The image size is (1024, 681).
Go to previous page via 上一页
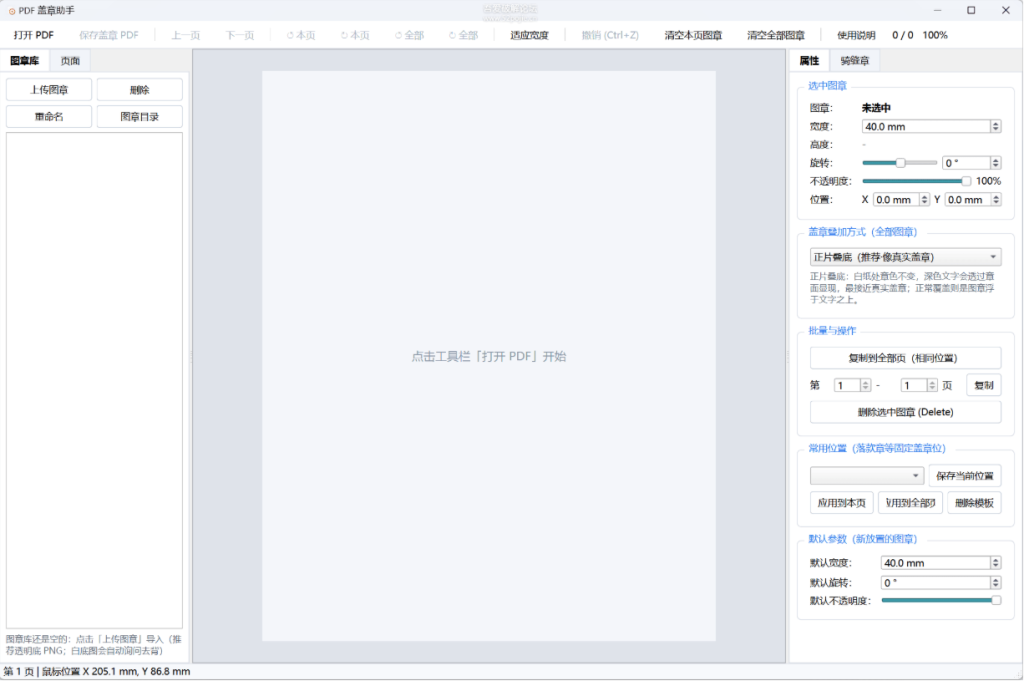(185, 35)
